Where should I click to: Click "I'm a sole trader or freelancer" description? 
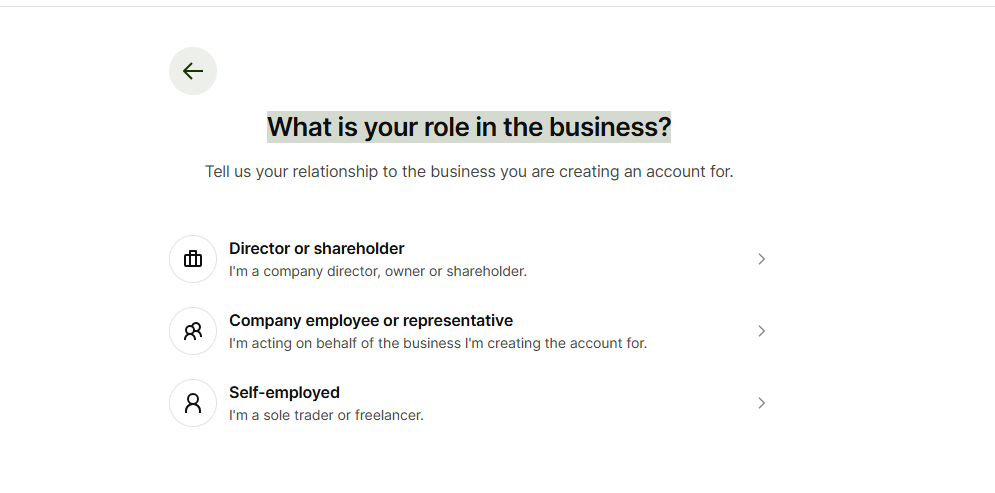pyautogui.click(x=326, y=415)
